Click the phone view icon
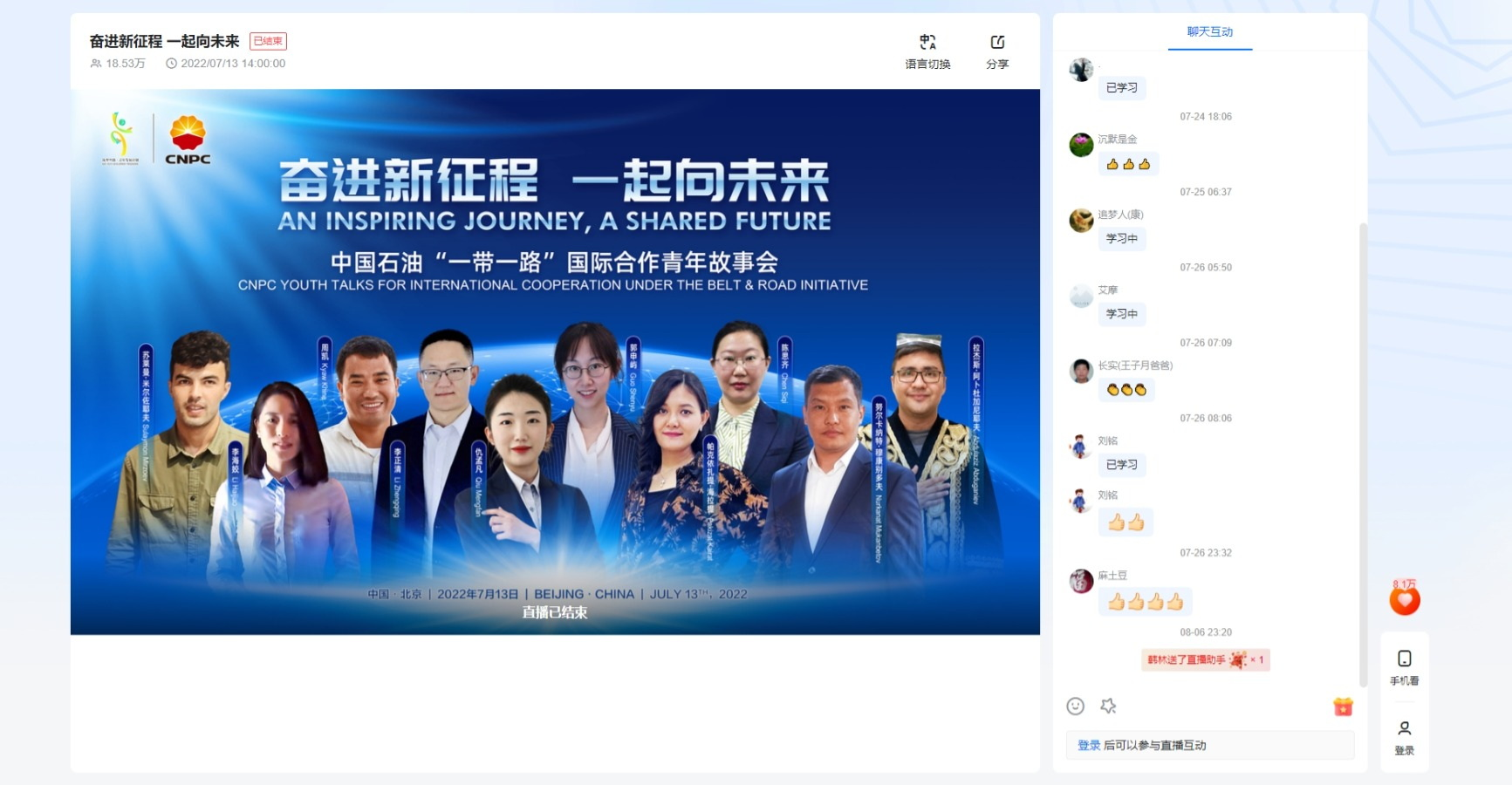Viewport: 1512px width, 785px height. tap(1405, 659)
